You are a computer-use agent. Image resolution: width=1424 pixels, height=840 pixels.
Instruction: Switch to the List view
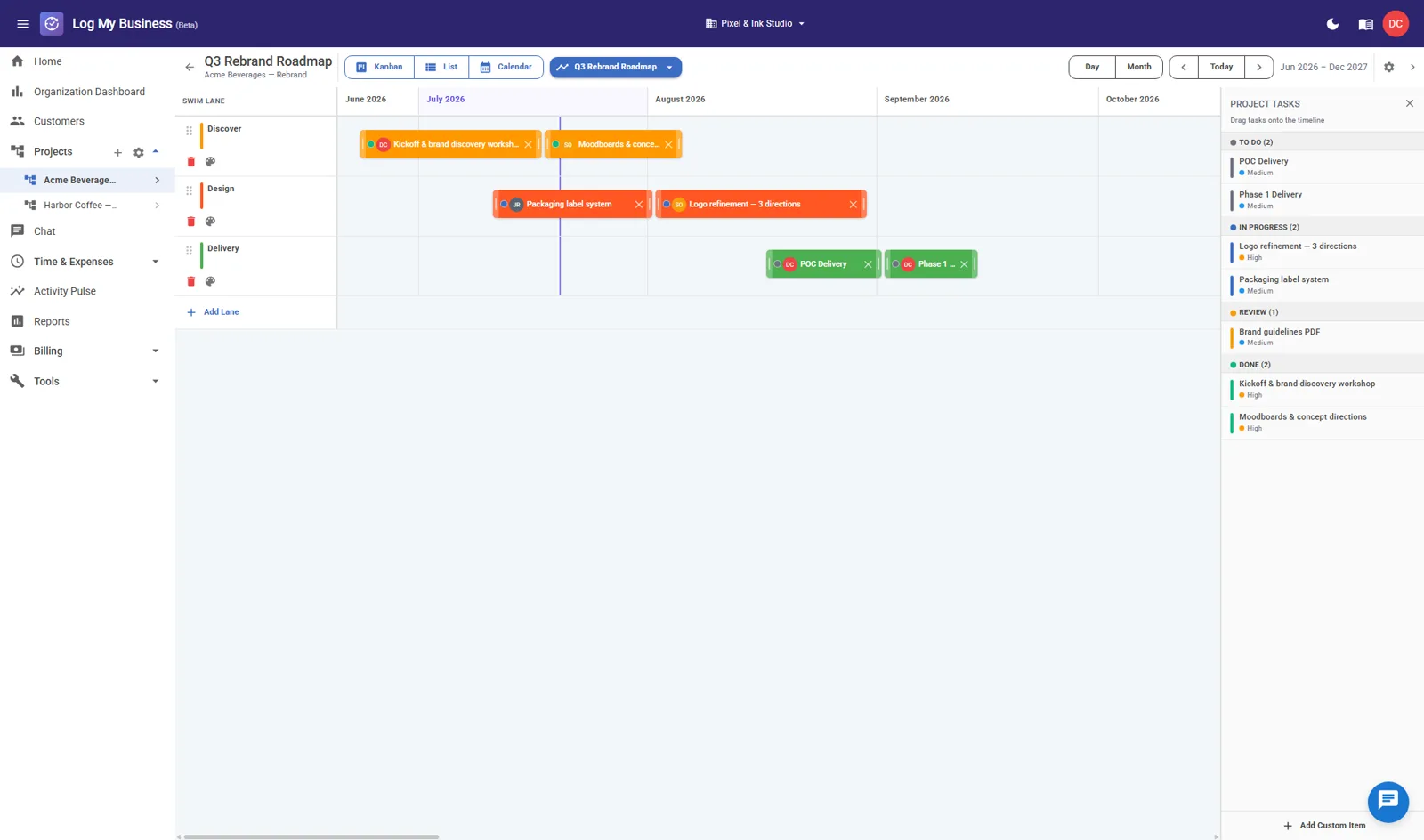coord(441,67)
